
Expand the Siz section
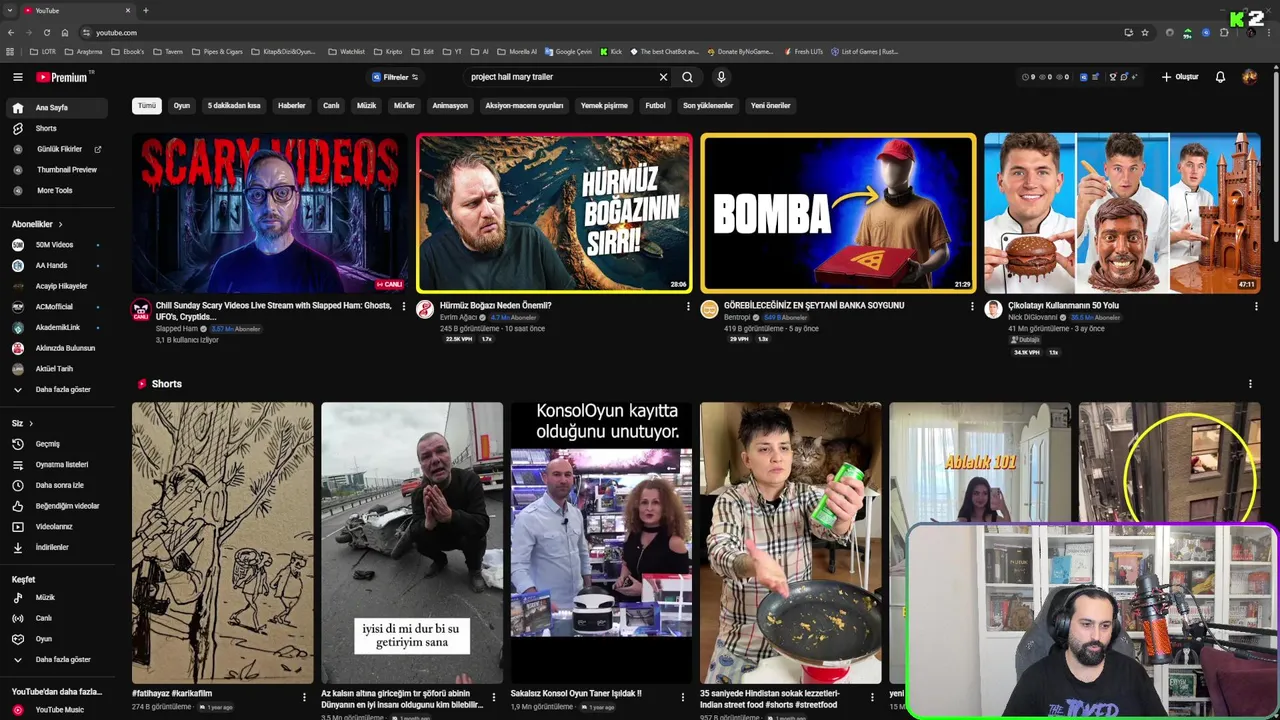22,423
